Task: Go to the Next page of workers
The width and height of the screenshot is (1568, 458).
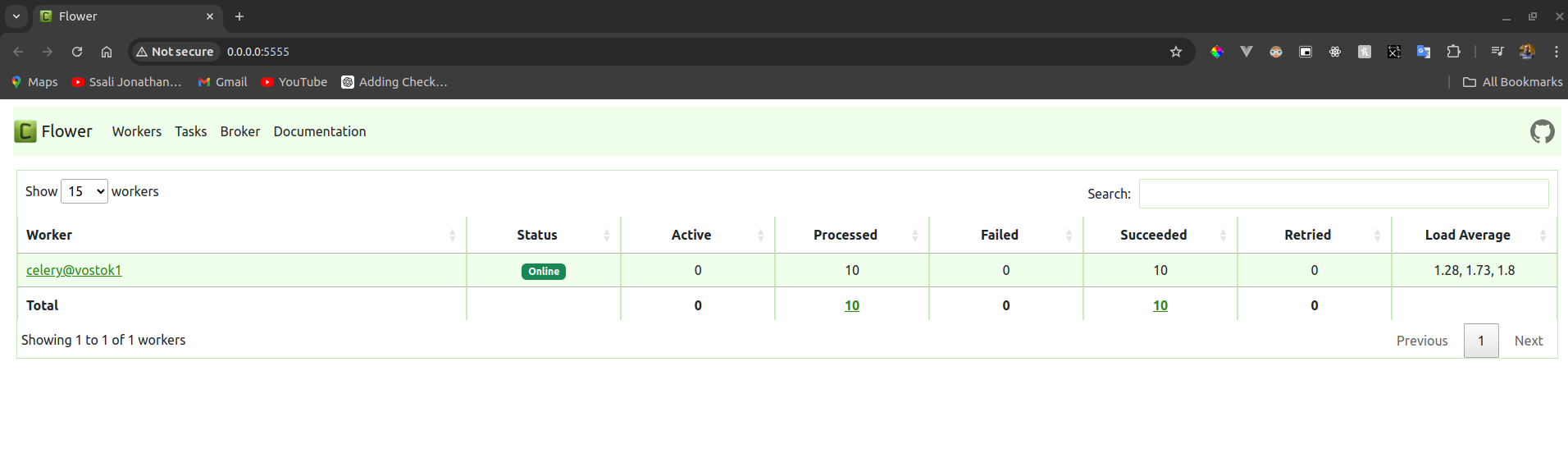Action: (1528, 341)
